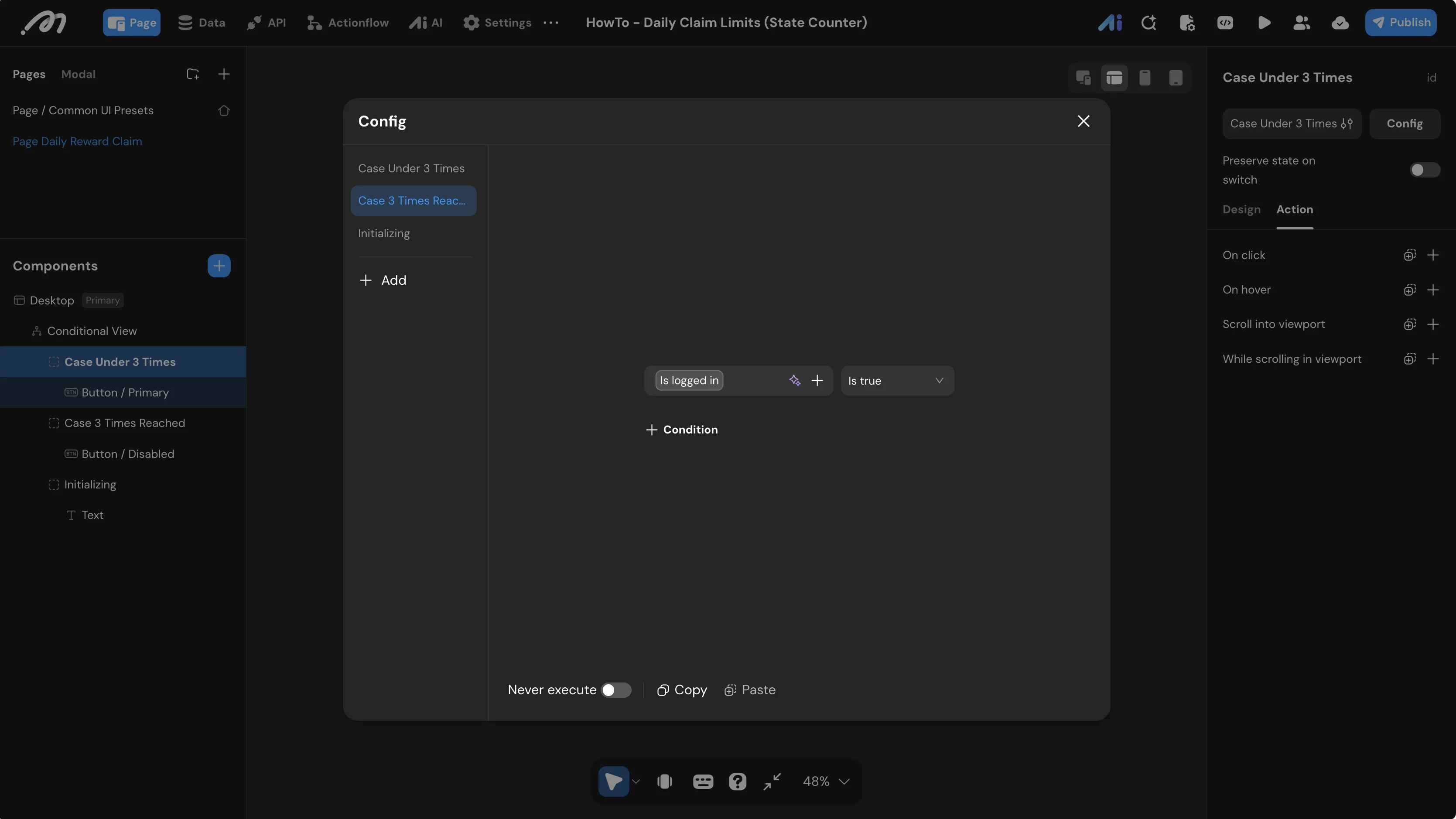The width and height of the screenshot is (1456, 819).
Task: Click the collapse fit-to-screen arrows icon
Action: click(x=772, y=781)
